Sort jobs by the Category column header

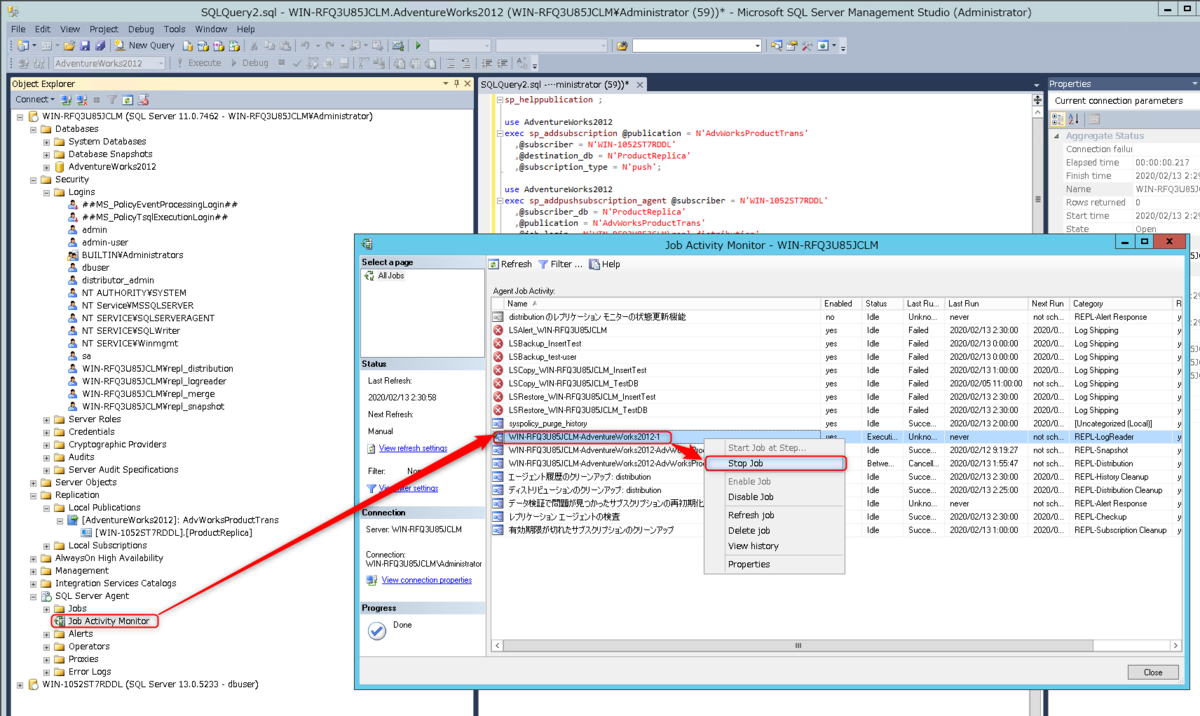tap(1120, 303)
